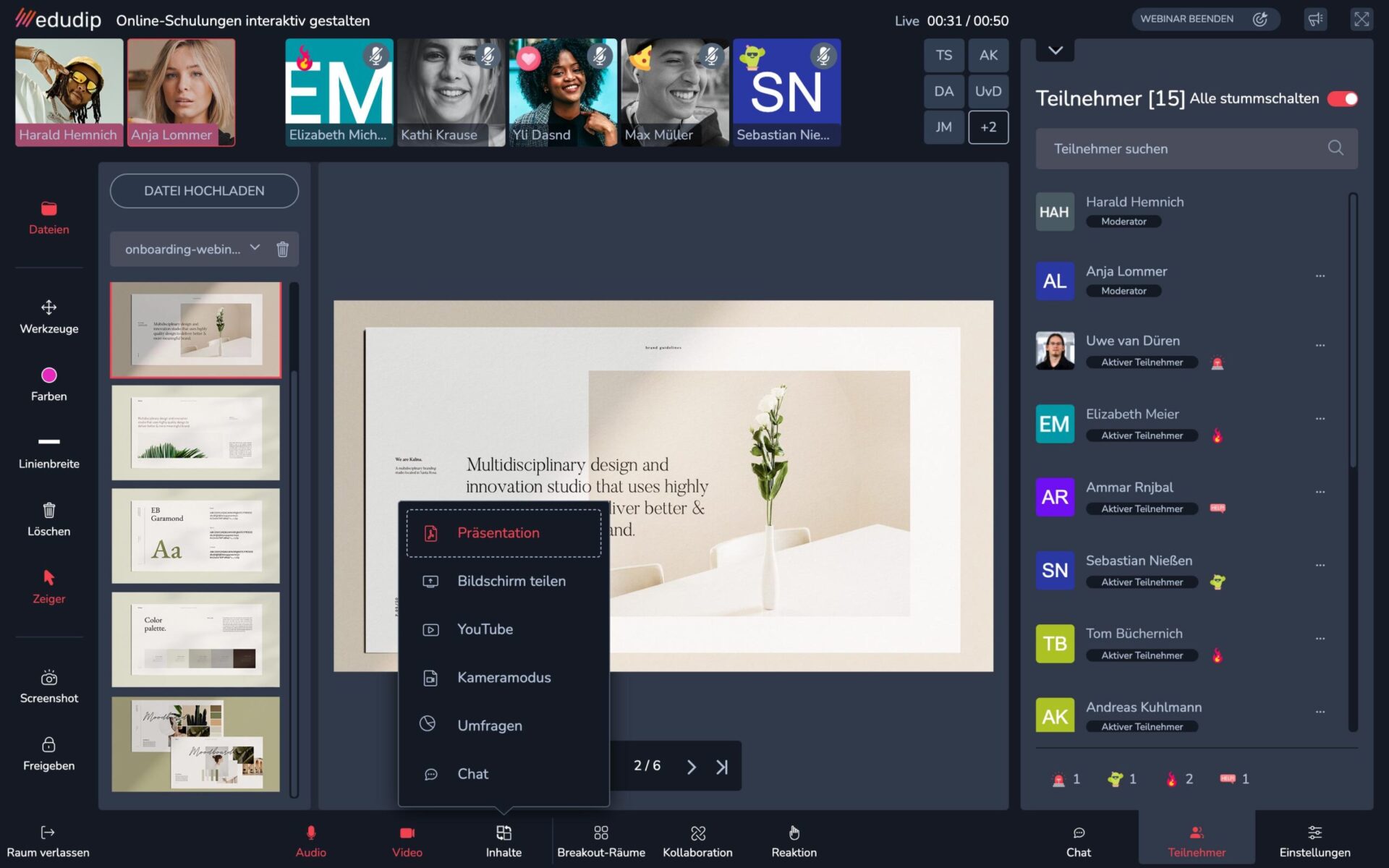1389x868 pixels.
Task: Choose Umfragen in the content menu
Action: 489,726
